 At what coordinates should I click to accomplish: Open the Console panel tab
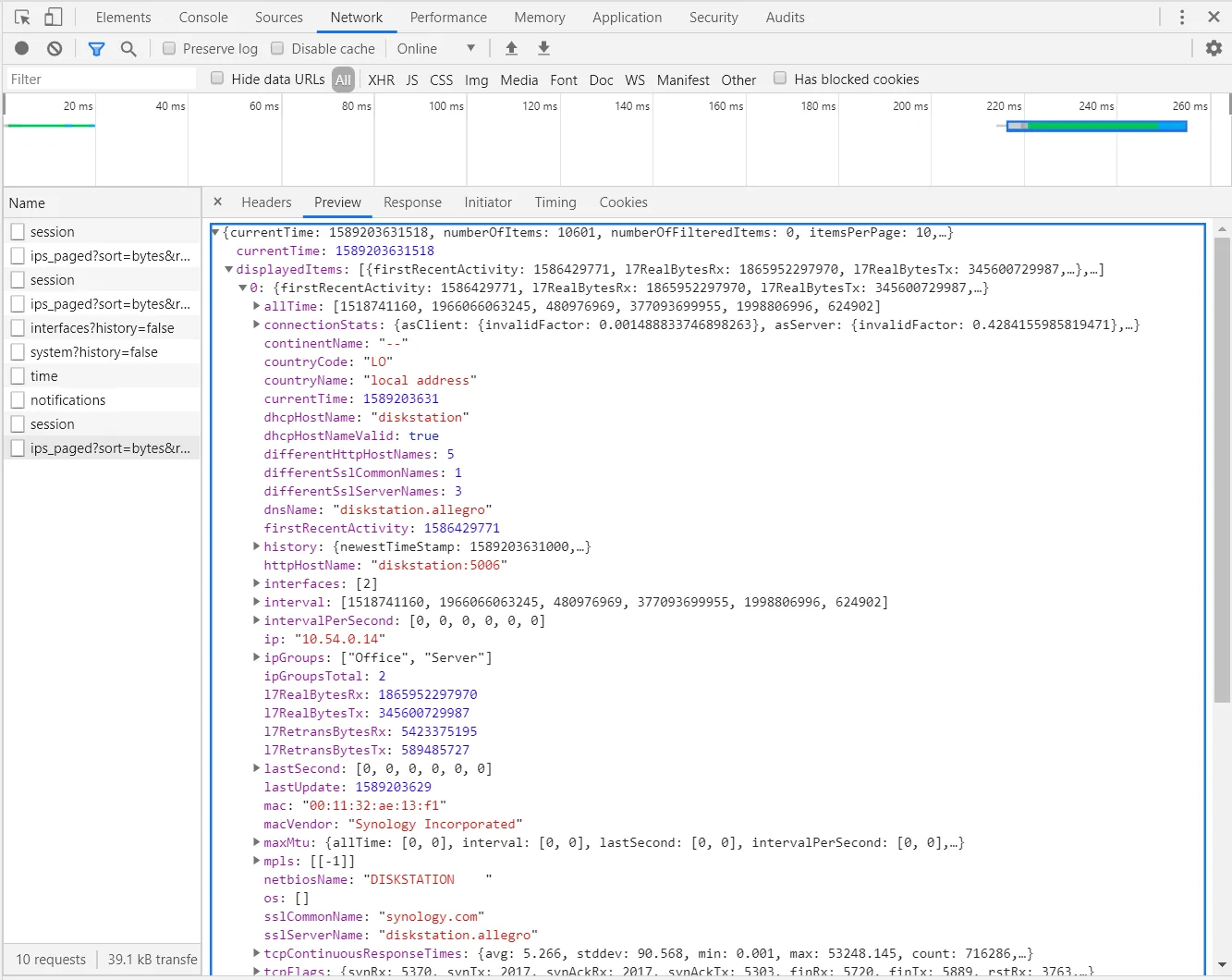(x=203, y=18)
